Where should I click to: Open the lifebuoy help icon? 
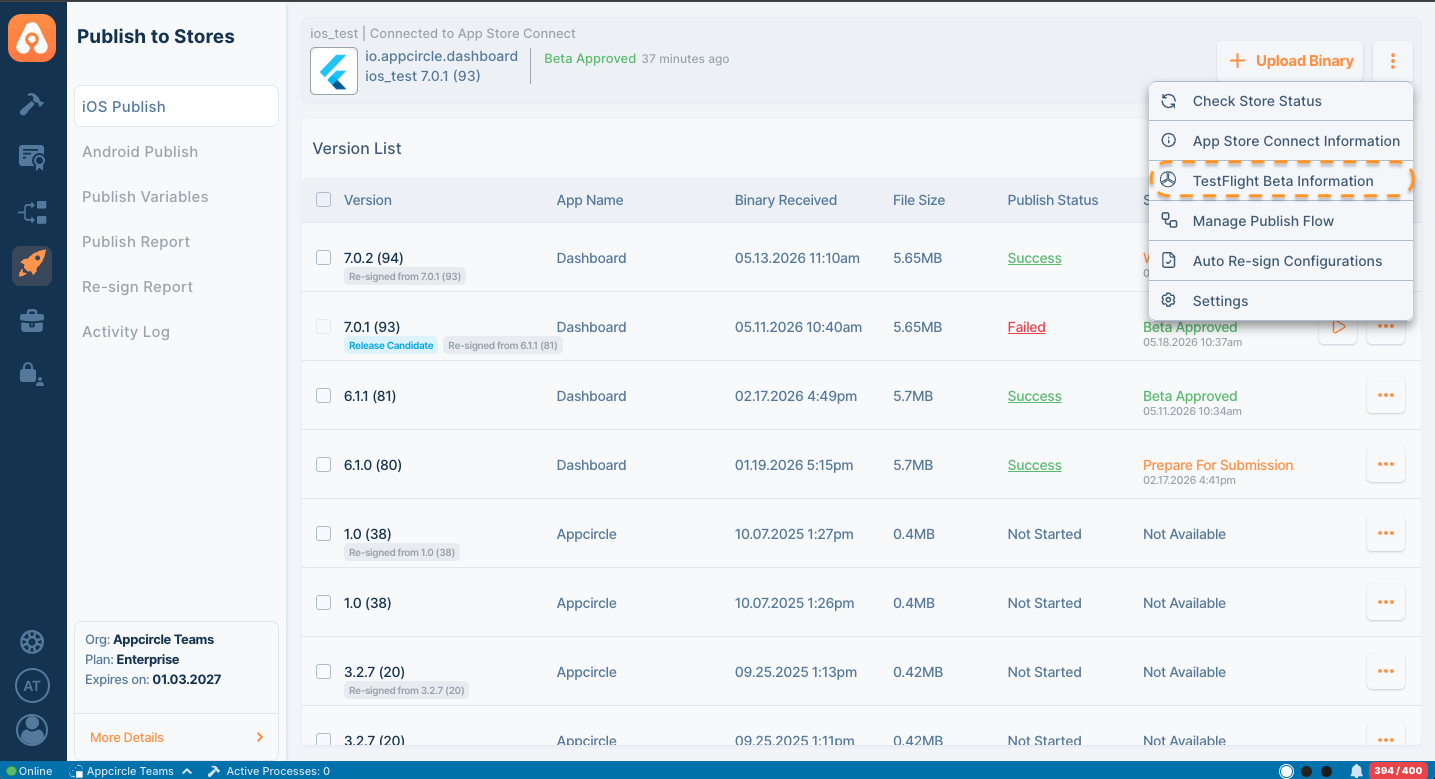tap(32, 642)
